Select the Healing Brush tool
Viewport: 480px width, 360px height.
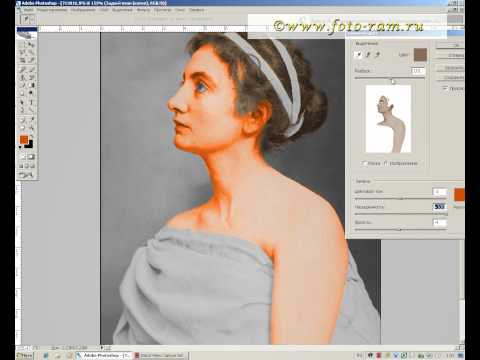pos(23,70)
